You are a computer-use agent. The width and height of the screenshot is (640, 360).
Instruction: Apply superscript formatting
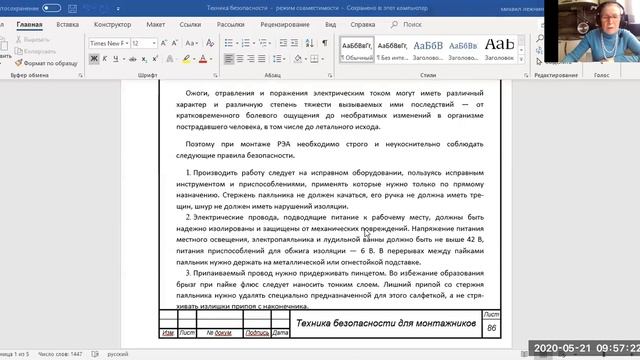click(155, 59)
